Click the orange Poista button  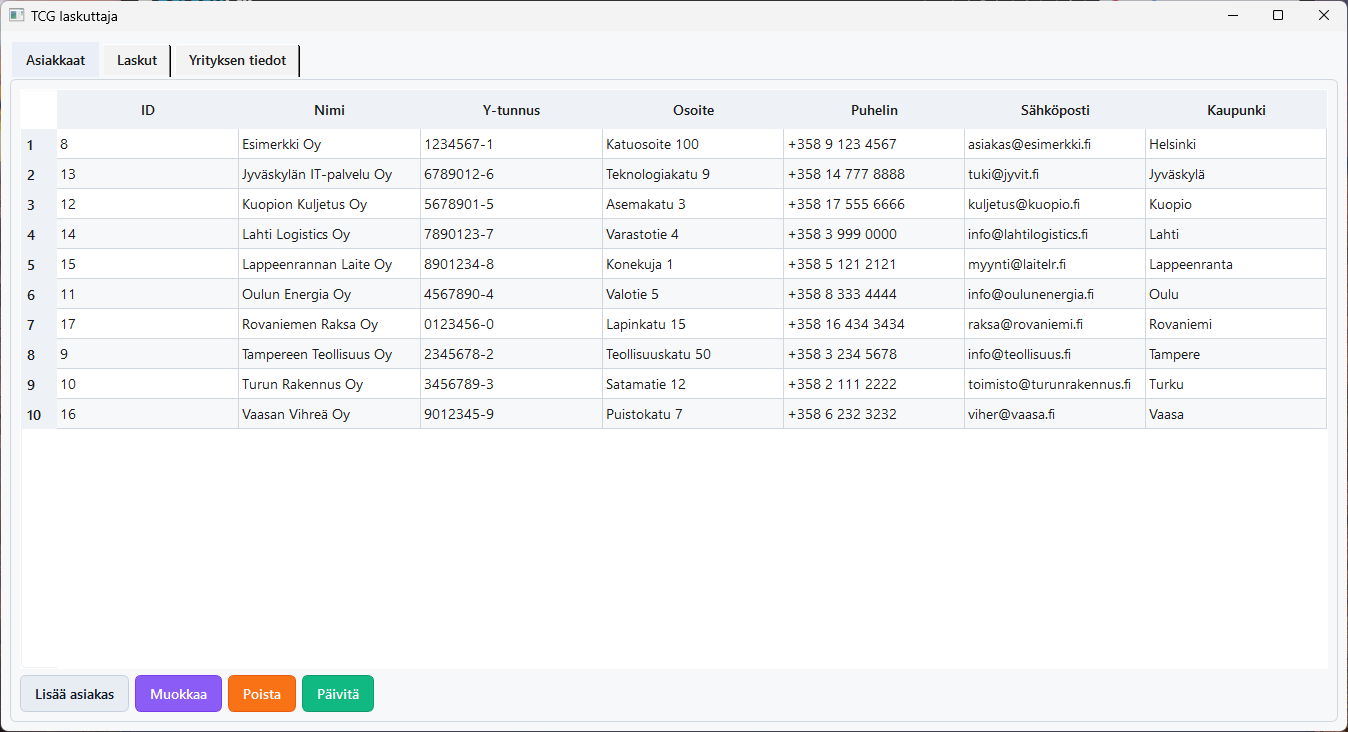coord(262,694)
